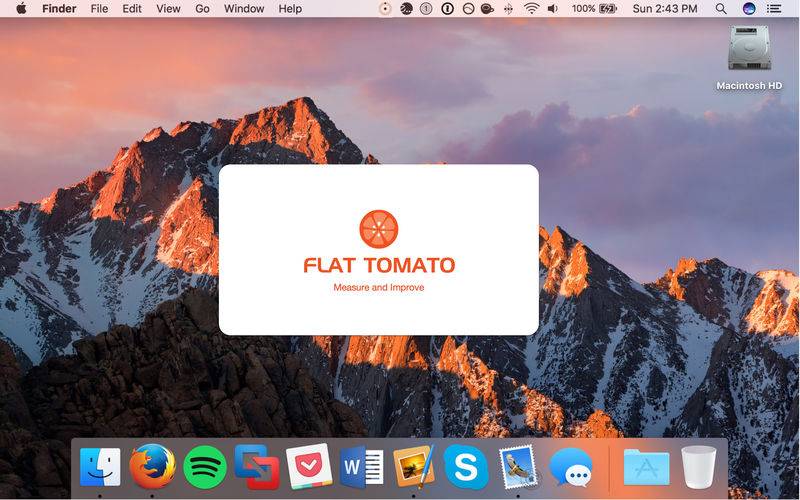Open Spotlight search magnifier

click(x=721, y=9)
